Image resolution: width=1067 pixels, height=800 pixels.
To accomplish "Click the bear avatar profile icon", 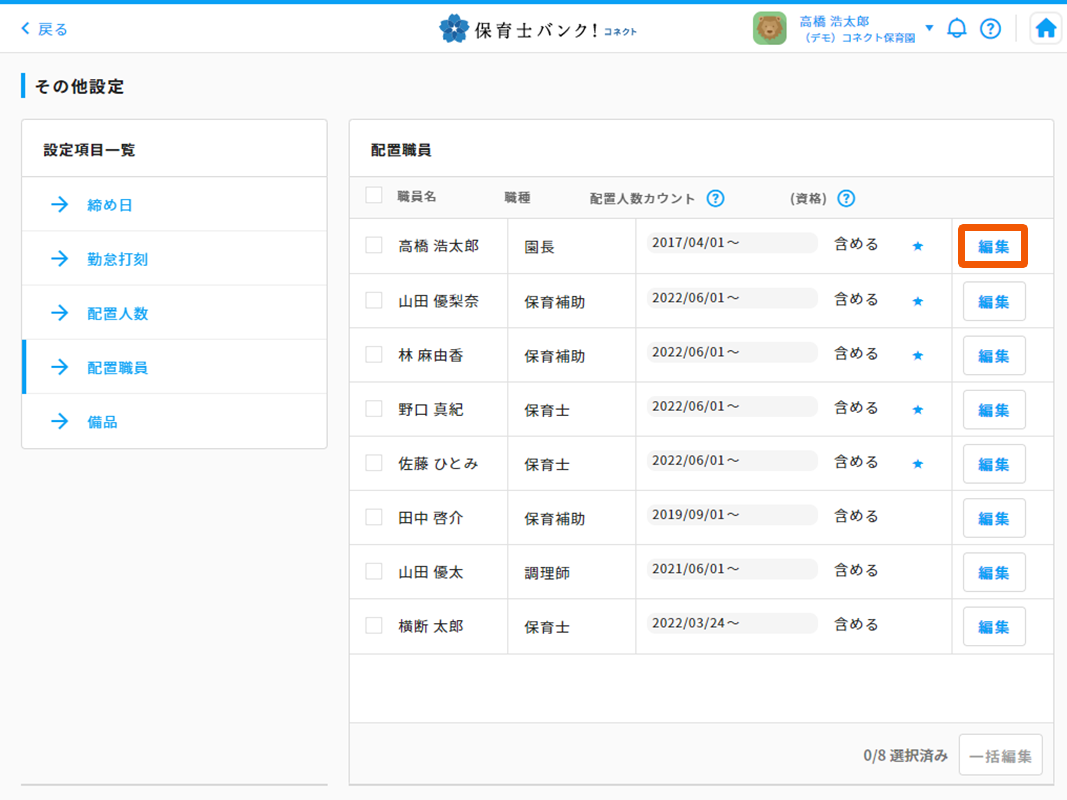I will [769, 29].
